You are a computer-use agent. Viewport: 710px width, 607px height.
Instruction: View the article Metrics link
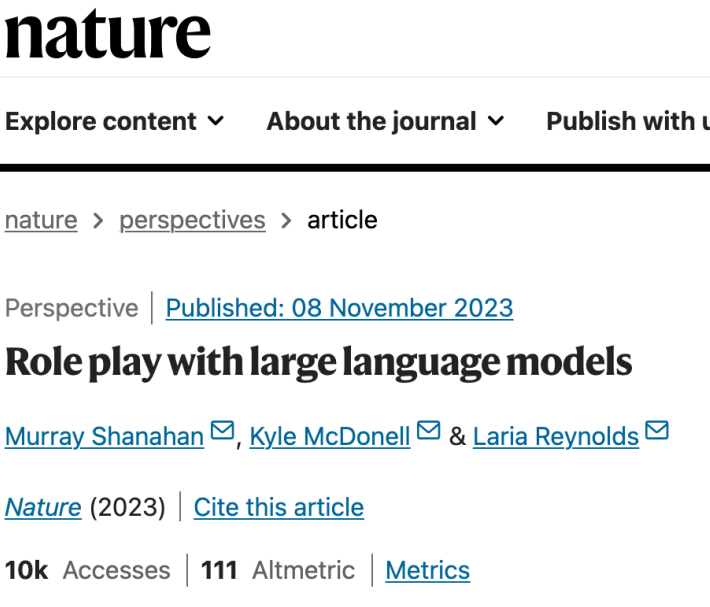pos(427,570)
